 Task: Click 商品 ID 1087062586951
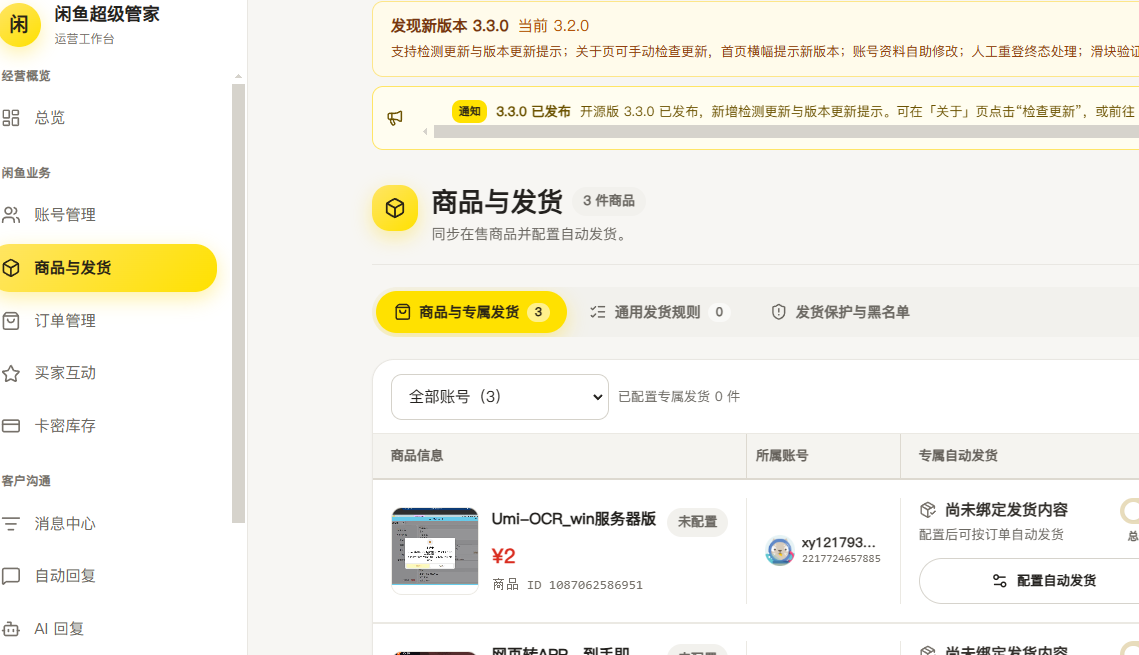point(567,585)
